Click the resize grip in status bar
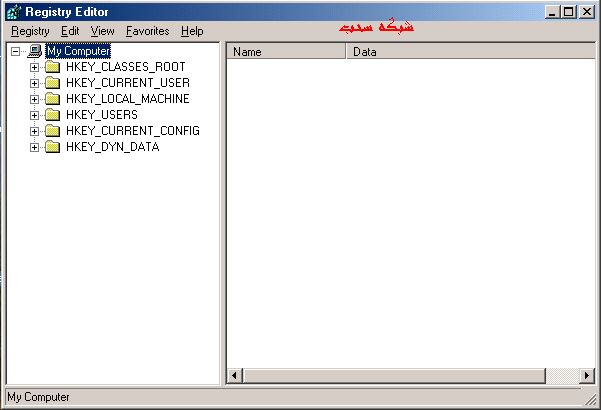 591,400
